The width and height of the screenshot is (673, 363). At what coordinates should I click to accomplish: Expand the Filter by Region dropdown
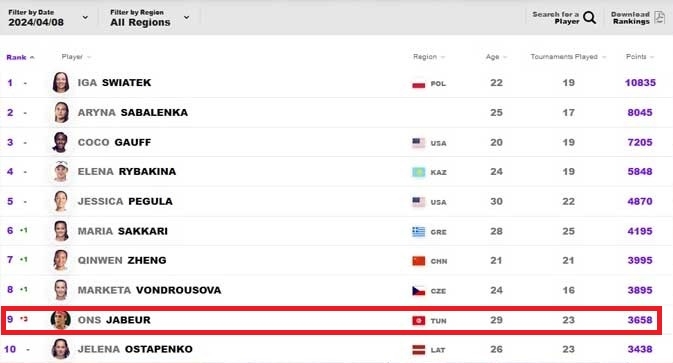point(150,18)
